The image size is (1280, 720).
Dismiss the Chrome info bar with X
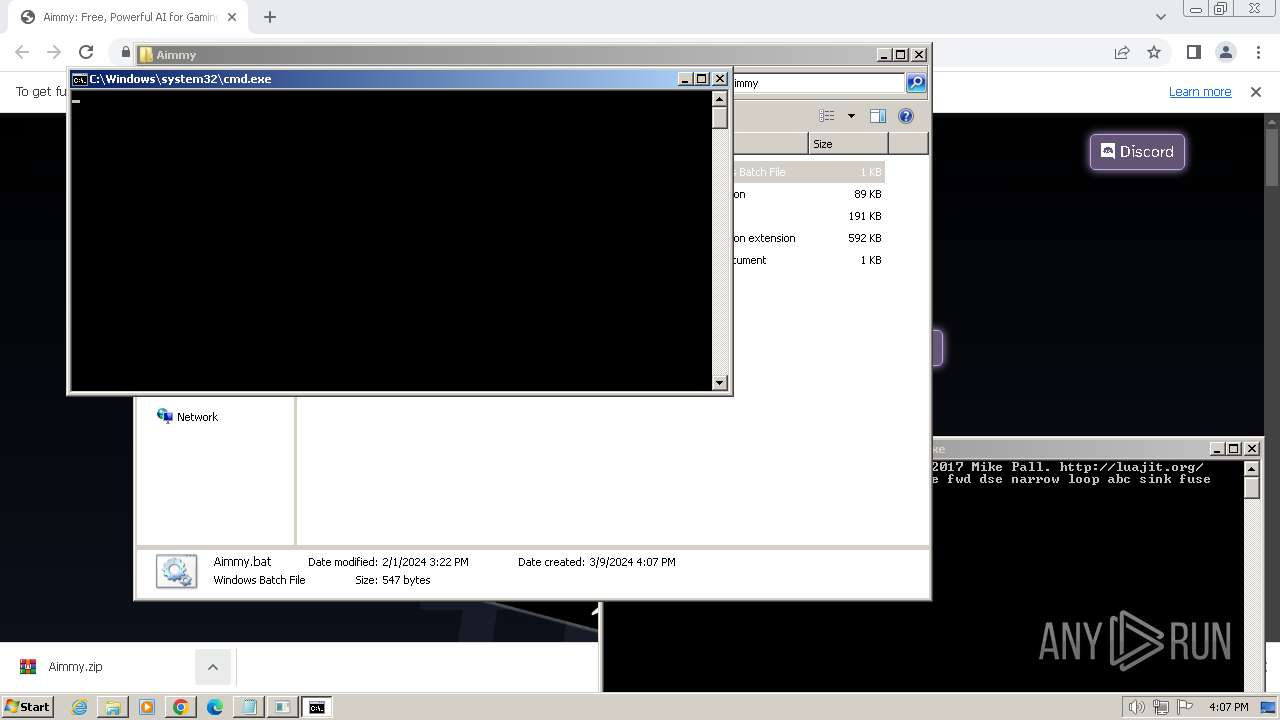(x=1256, y=91)
